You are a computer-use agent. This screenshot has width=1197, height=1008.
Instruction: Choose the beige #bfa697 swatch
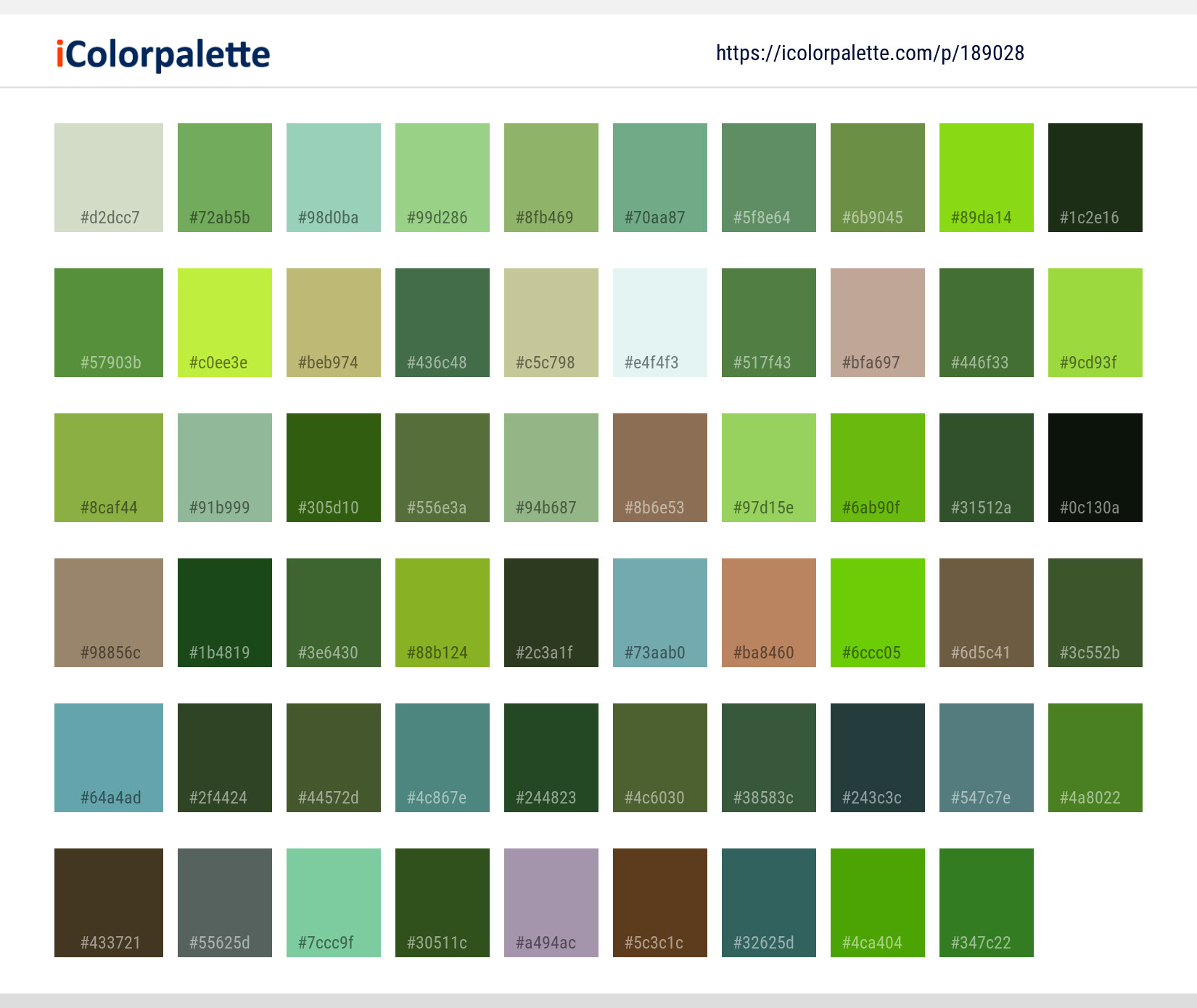point(878,323)
